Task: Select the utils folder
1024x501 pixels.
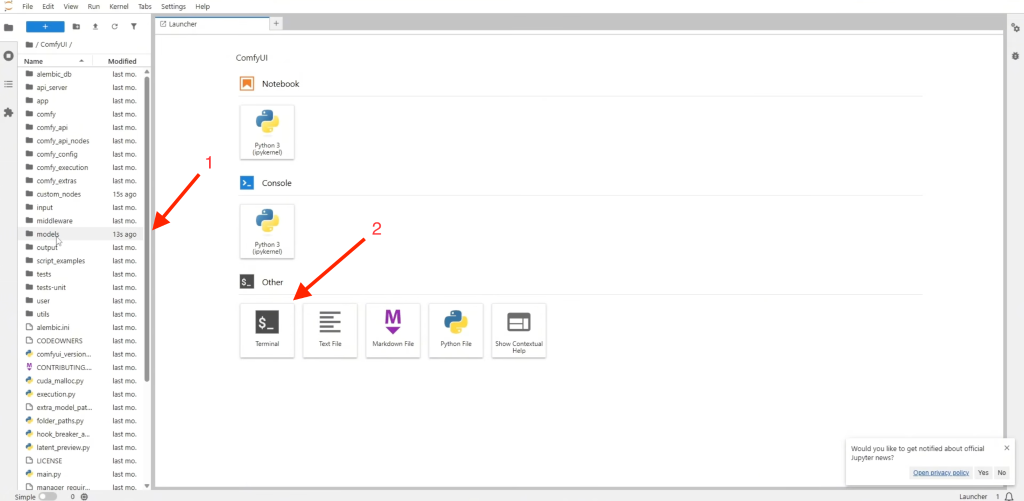Action: 81,314
